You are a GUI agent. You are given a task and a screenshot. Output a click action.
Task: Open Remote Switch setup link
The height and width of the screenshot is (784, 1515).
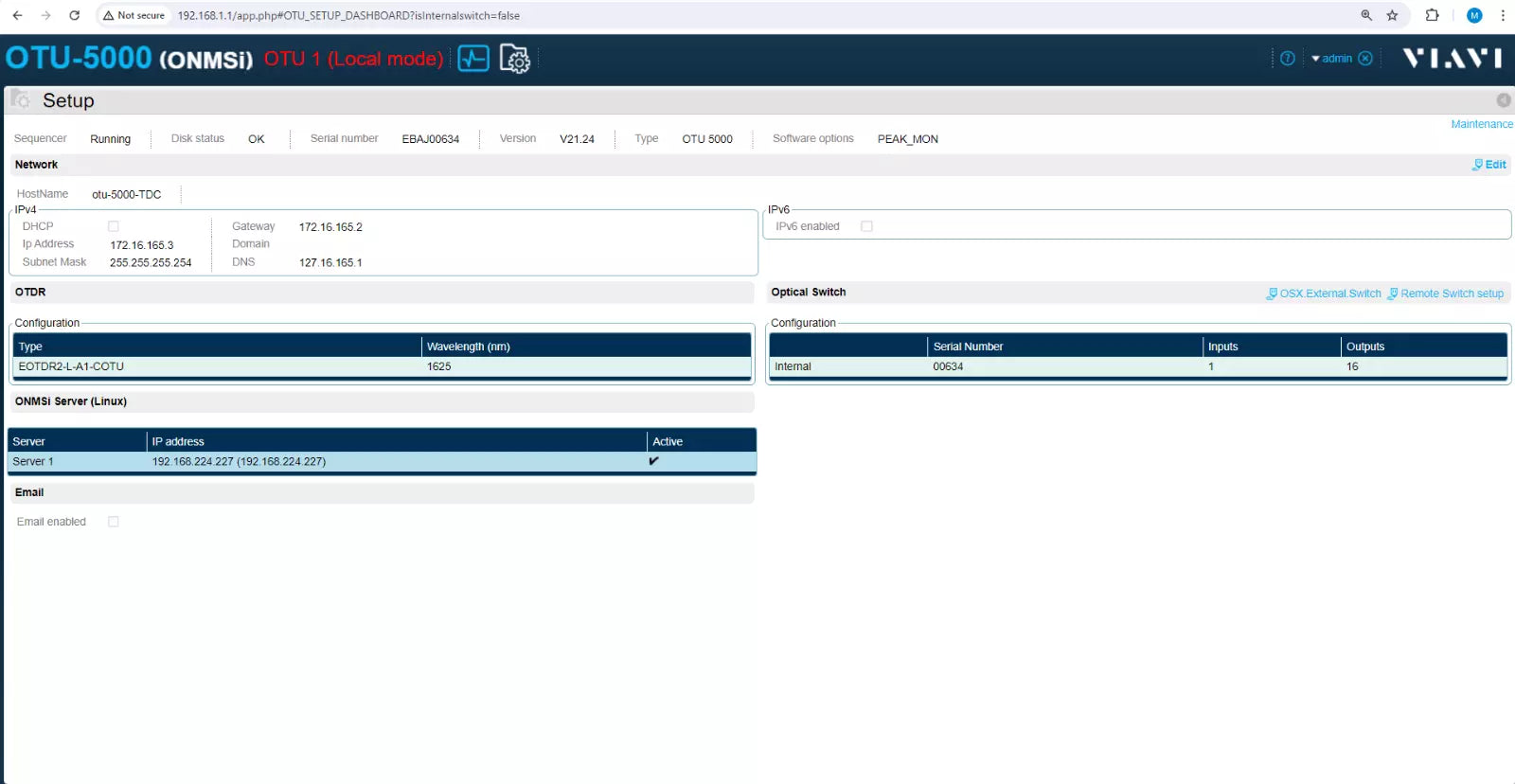click(1445, 294)
